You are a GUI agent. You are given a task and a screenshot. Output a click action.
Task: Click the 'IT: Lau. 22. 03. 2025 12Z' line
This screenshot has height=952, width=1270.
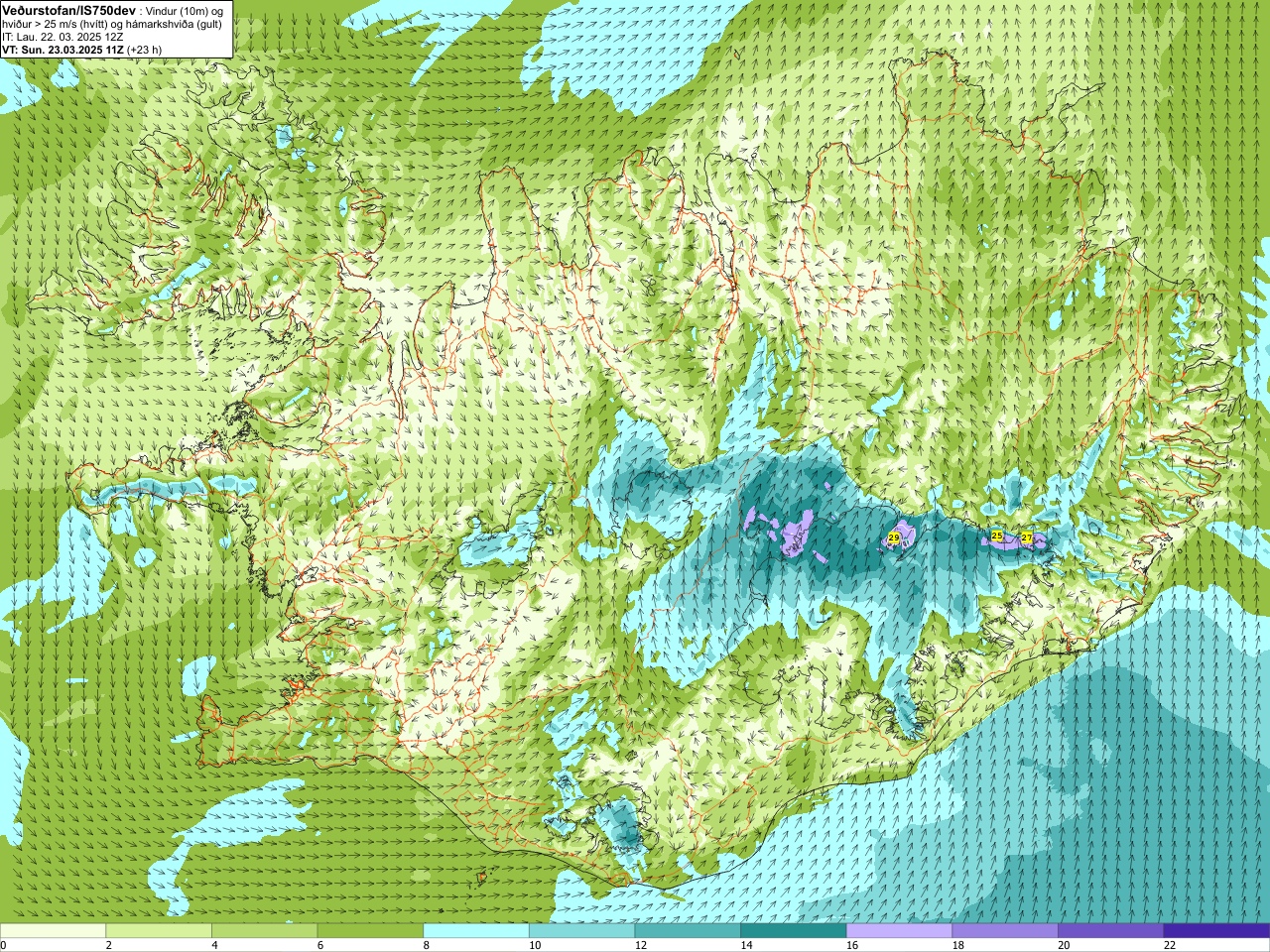pos(63,37)
